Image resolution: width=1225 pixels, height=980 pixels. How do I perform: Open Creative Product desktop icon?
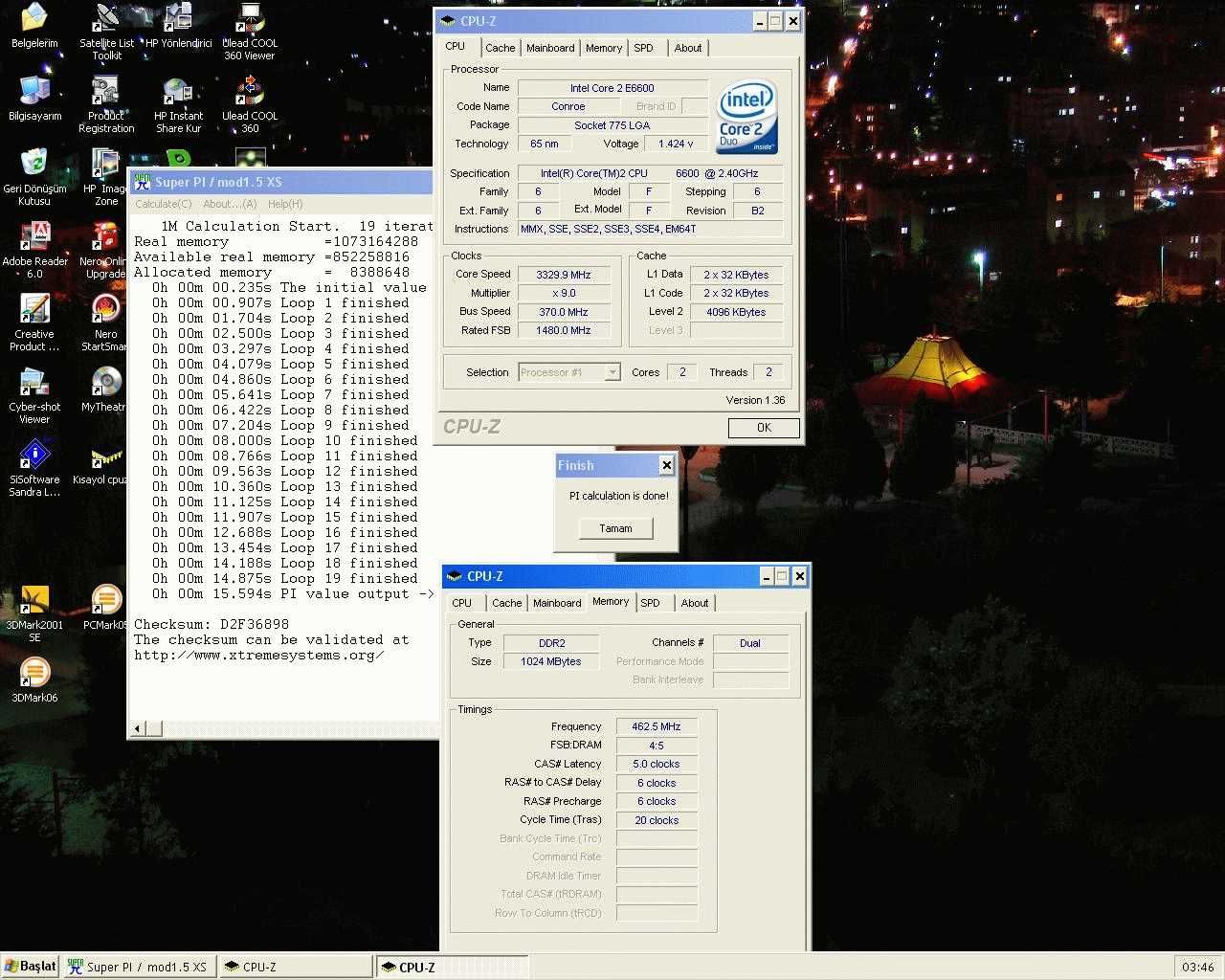[34, 323]
